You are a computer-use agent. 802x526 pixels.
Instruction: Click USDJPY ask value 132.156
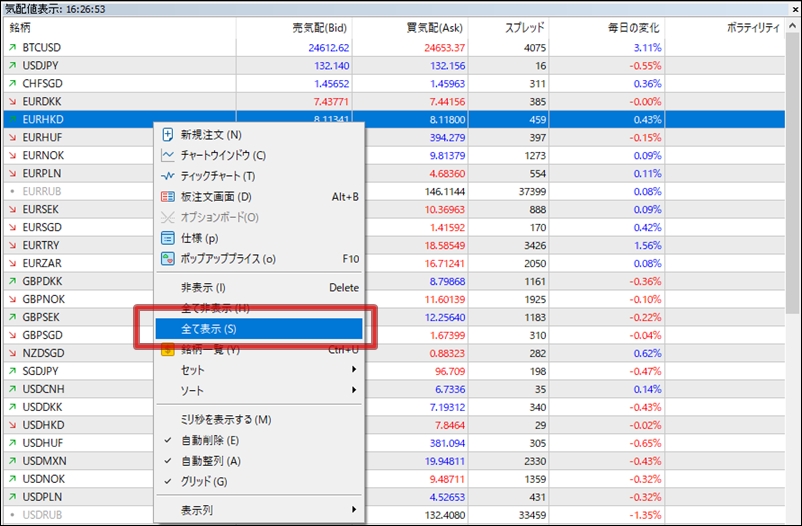pyautogui.click(x=448, y=65)
